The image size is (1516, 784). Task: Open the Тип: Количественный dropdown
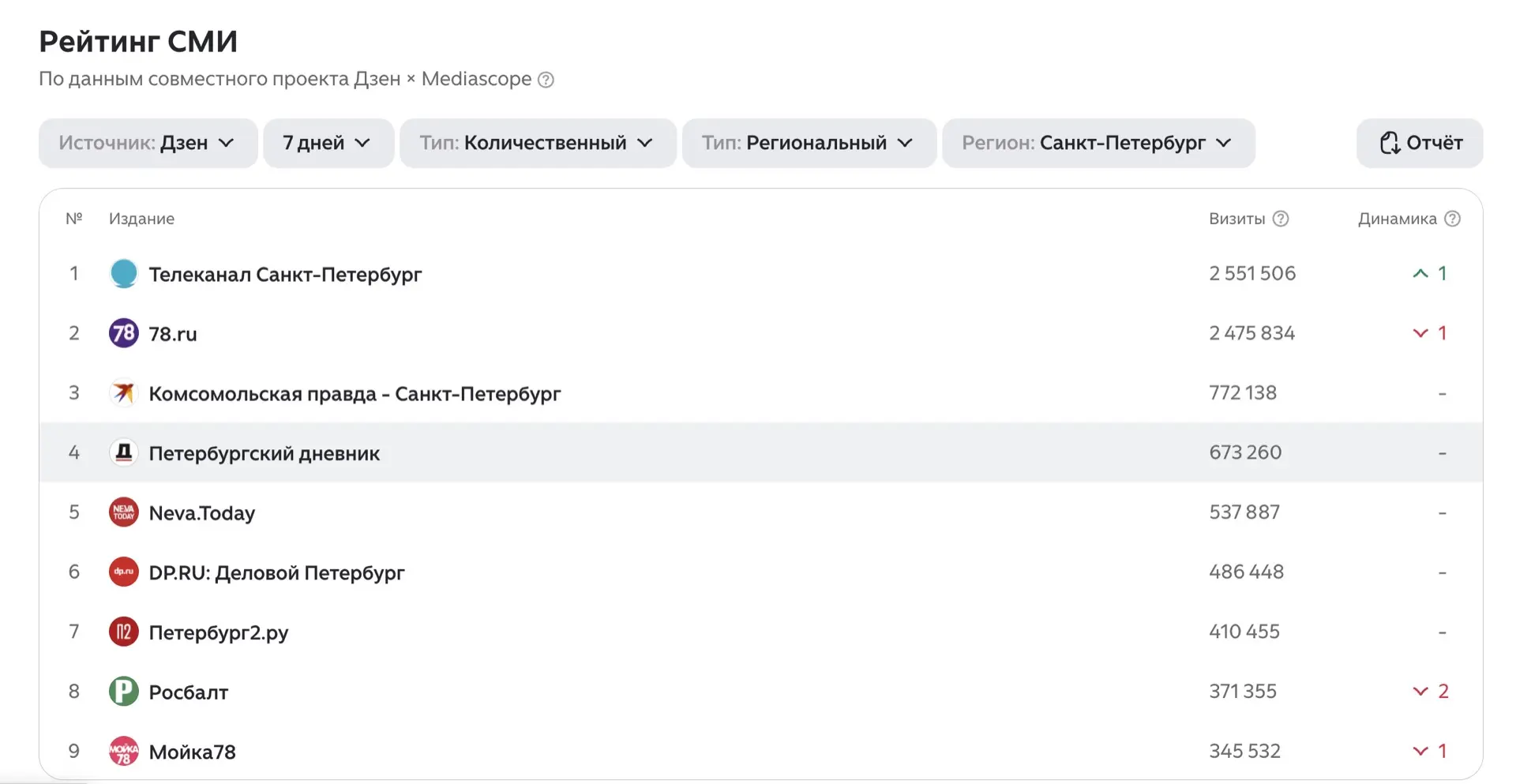click(x=537, y=143)
